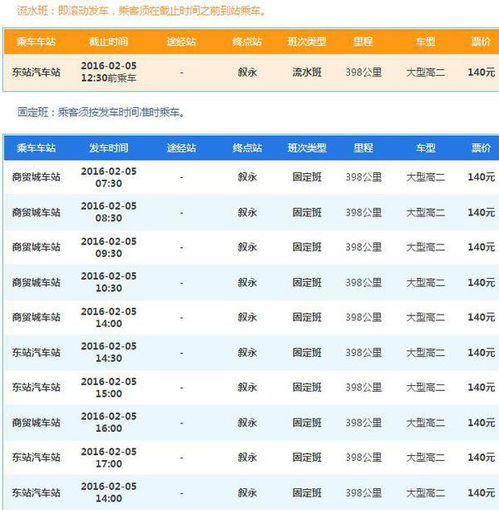
Task: Select 乘车车站 header in blue table
Action: click(x=36, y=148)
